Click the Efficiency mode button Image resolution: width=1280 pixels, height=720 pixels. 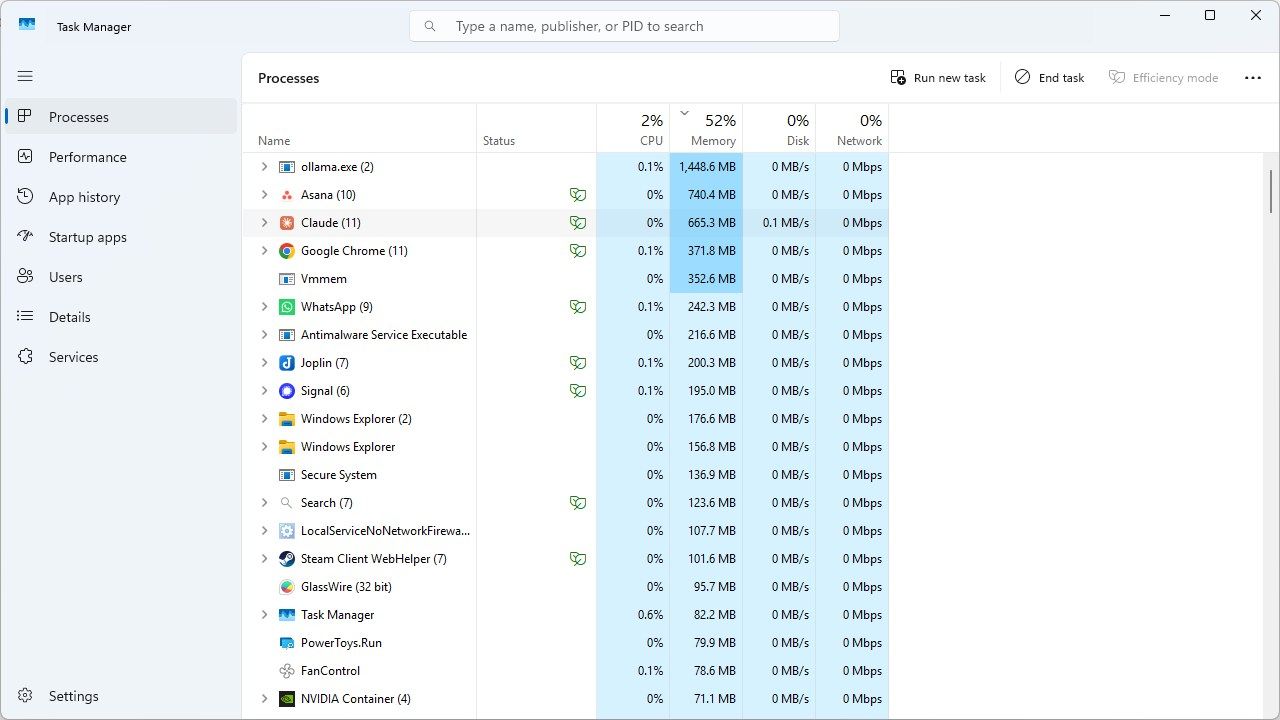(1163, 78)
